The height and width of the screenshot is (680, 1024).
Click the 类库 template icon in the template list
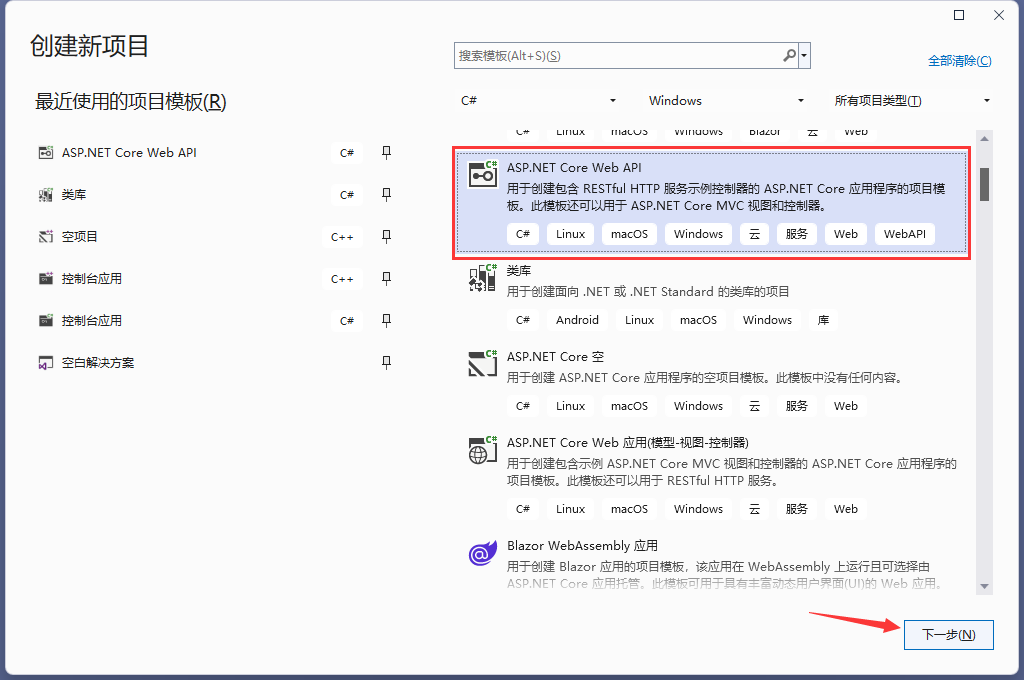483,278
